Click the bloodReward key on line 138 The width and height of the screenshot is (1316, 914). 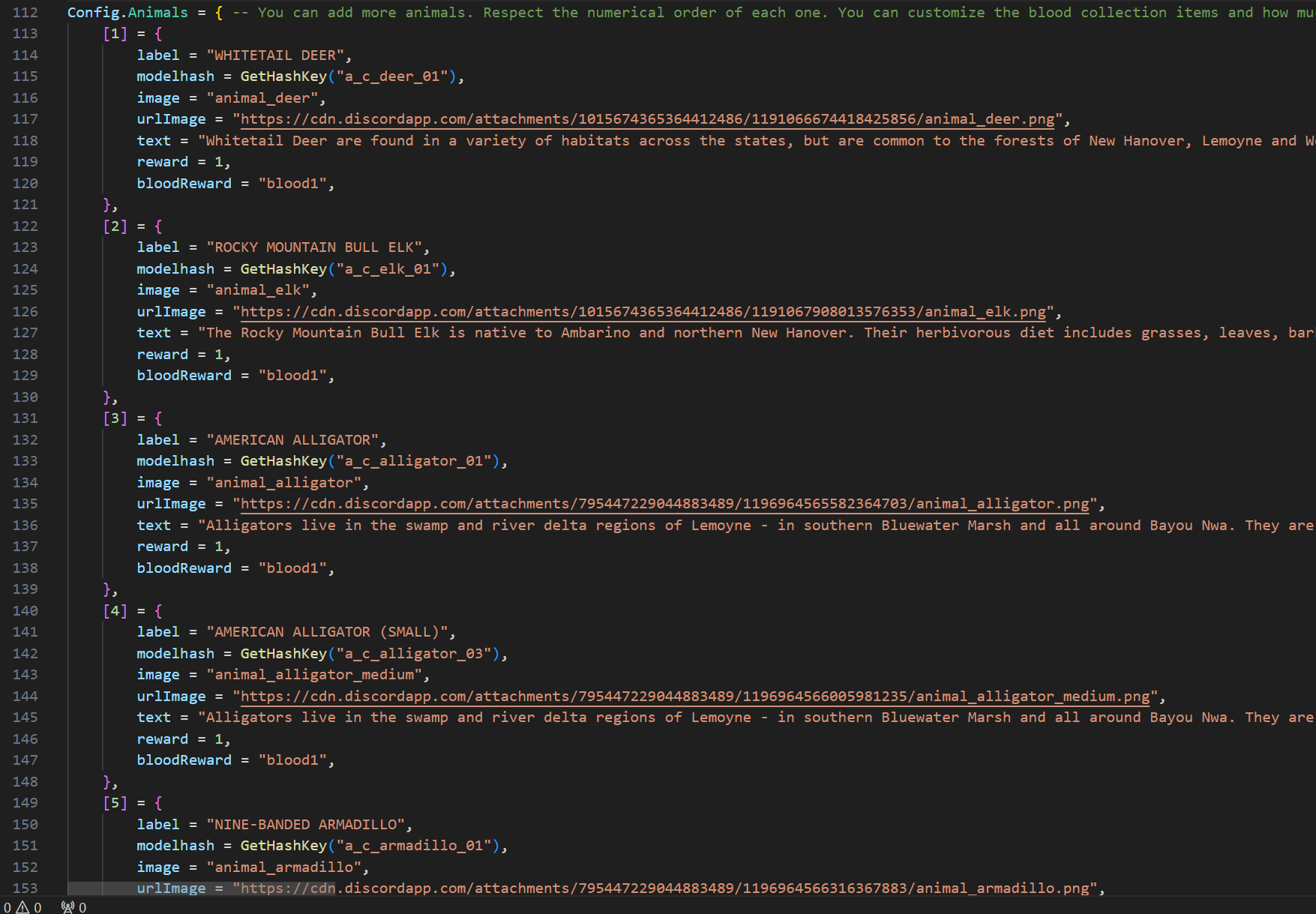(x=184, y=568)
